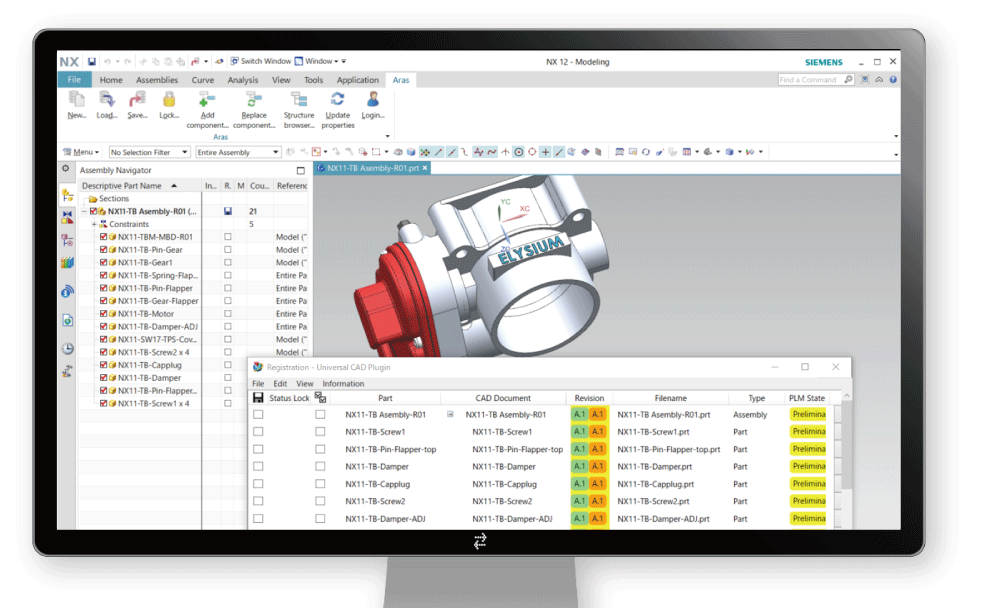The image size is (1005, 608).
Task: Click the PLM State column header
Action: [807, 398]
